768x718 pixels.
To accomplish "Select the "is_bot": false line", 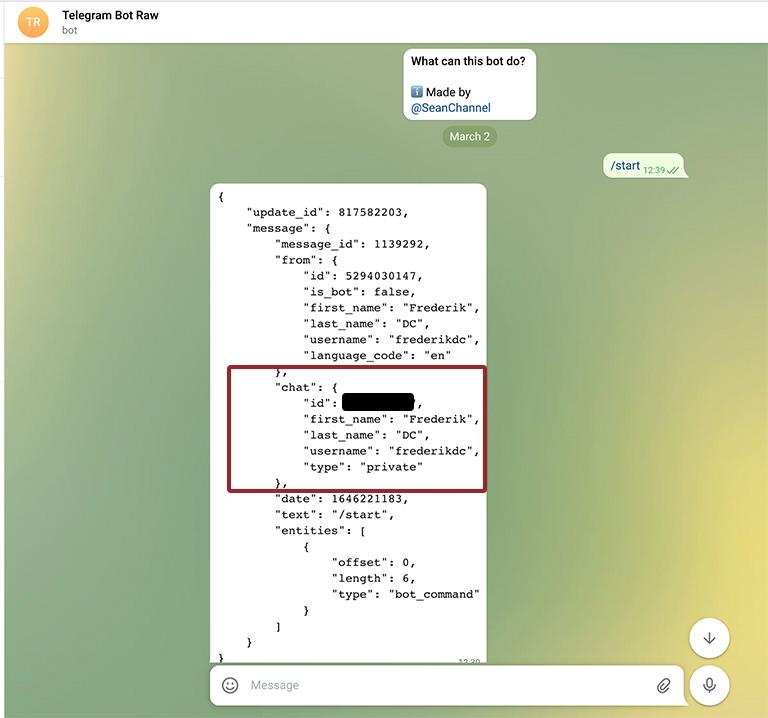I will point(360,292).
